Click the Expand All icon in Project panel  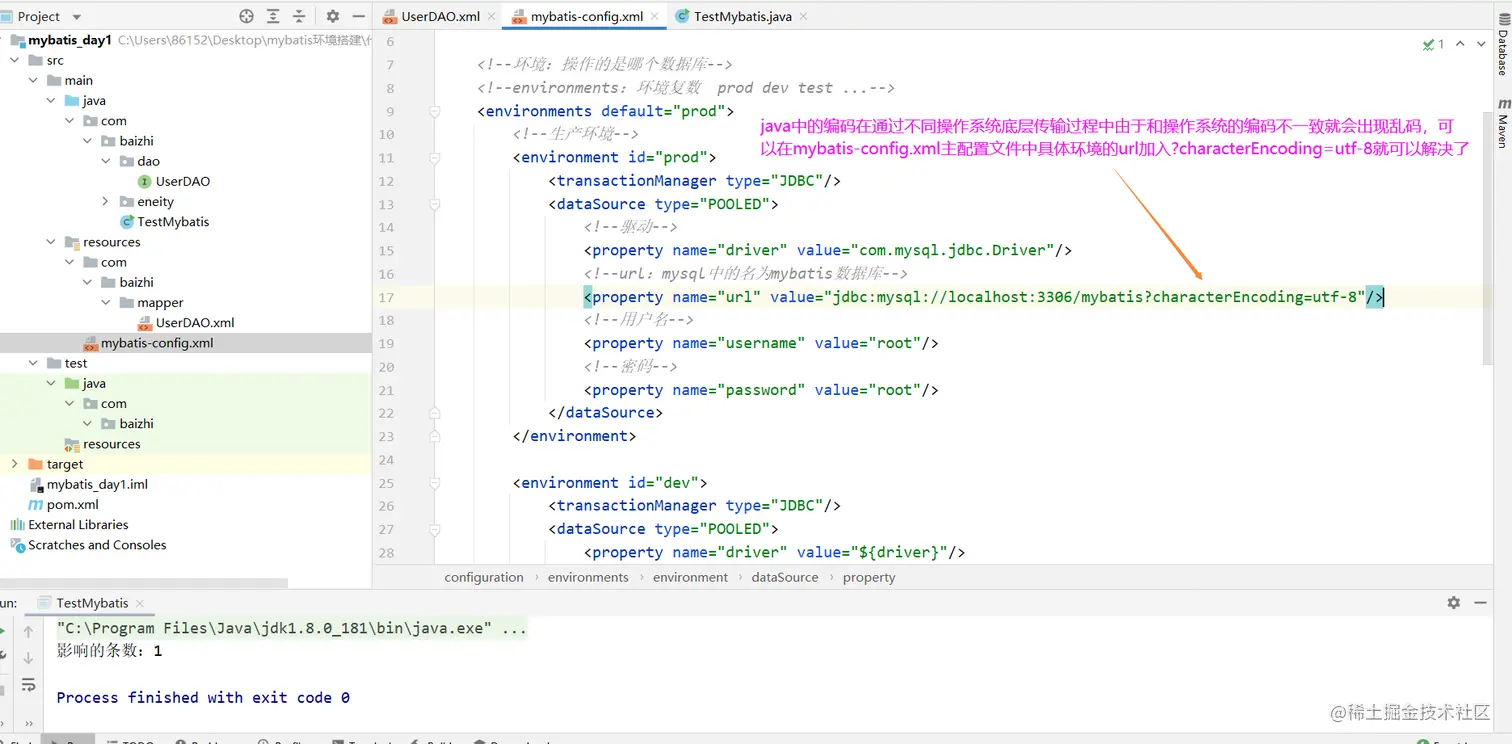273,16
